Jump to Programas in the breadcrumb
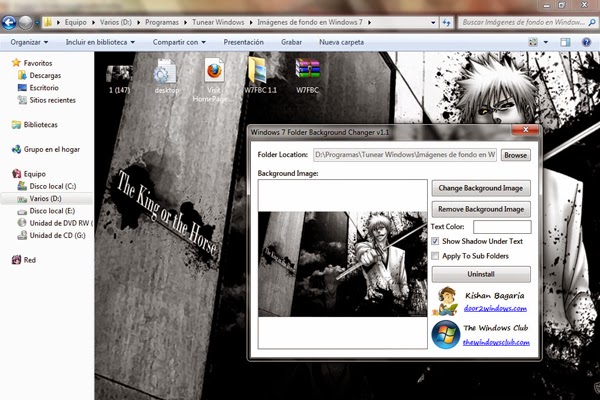 pos(162,23)
